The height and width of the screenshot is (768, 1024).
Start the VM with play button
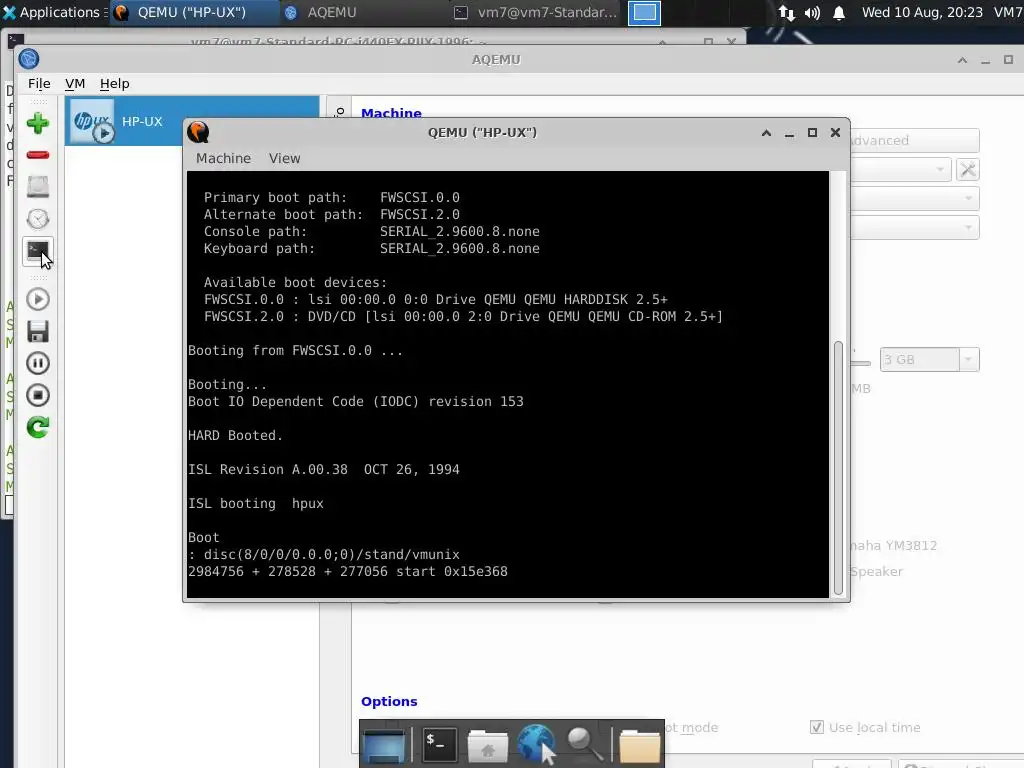tap(38, 299)
